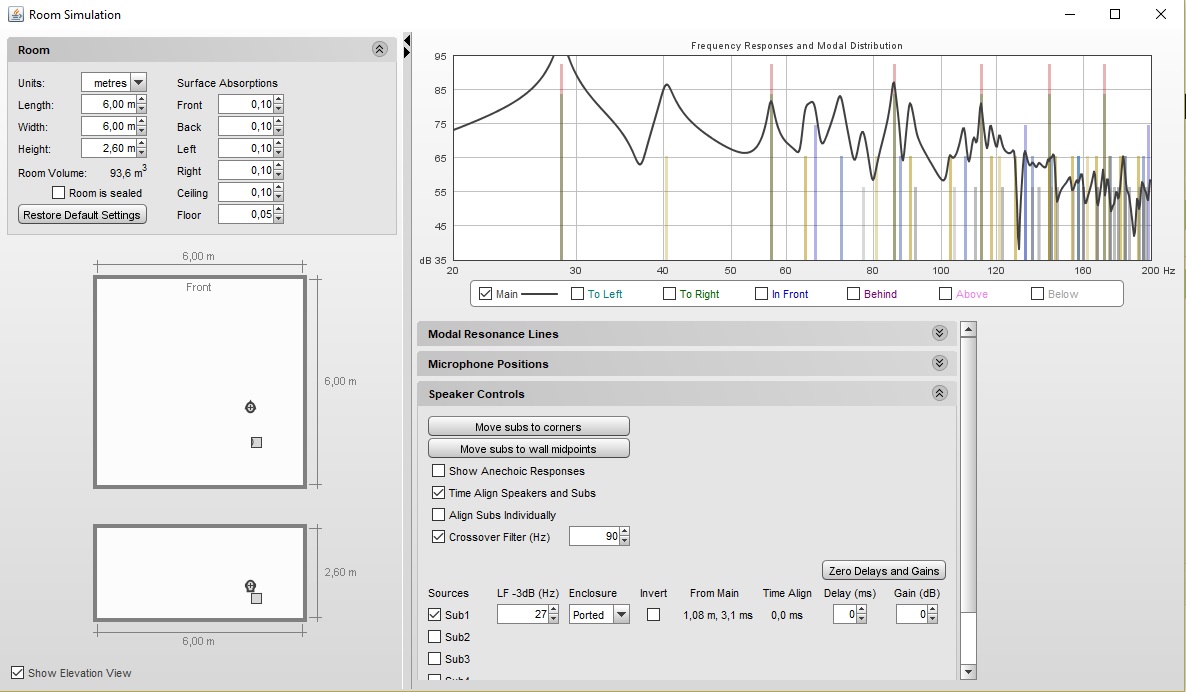The image size is (1186, 692).
Task: Toggle Room is sealed checkbox
Action: pyautogui.click(x=58, y=193)
